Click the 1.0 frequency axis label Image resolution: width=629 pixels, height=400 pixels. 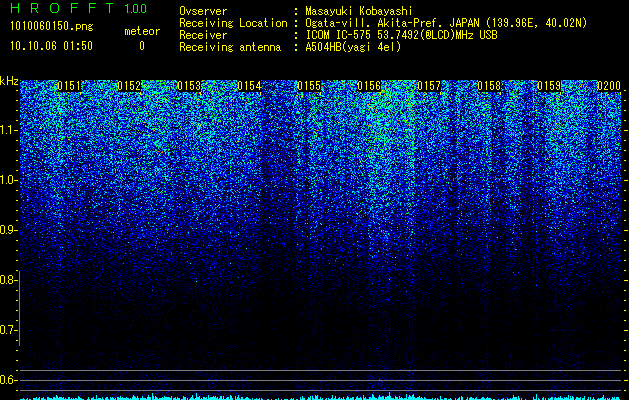[x=8, y=180]
